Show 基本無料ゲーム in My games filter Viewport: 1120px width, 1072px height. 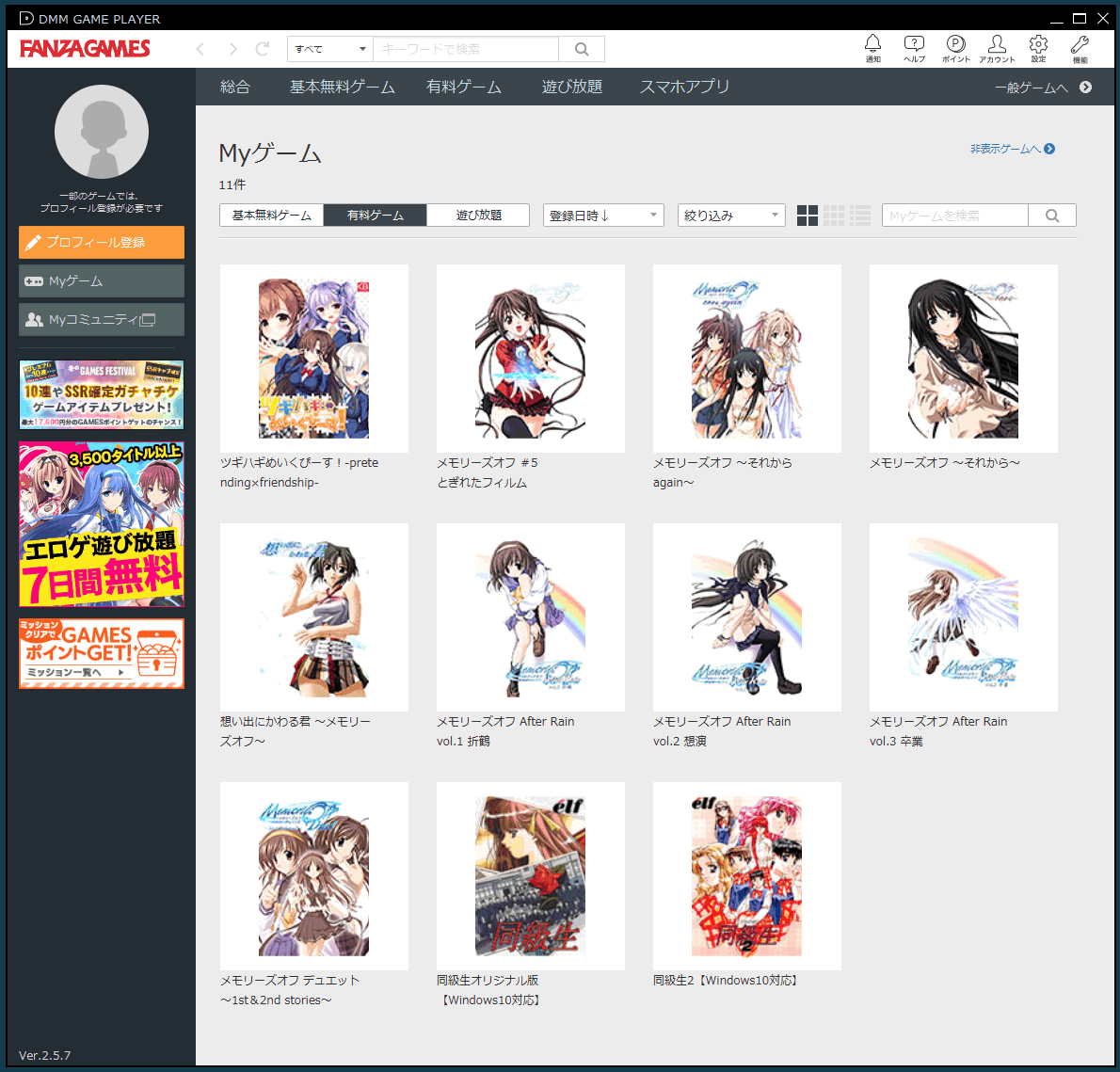pyautogui.click(x=271, y=215)
